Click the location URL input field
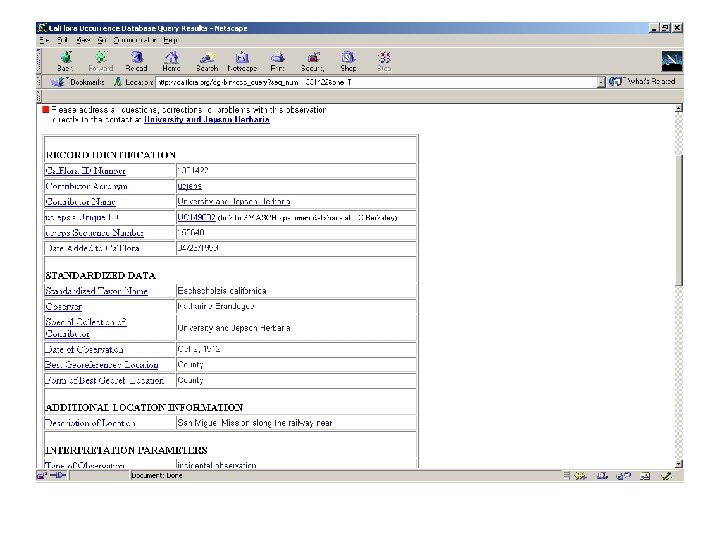The height and width of the screenshot is (540, 720). (377, 82)
